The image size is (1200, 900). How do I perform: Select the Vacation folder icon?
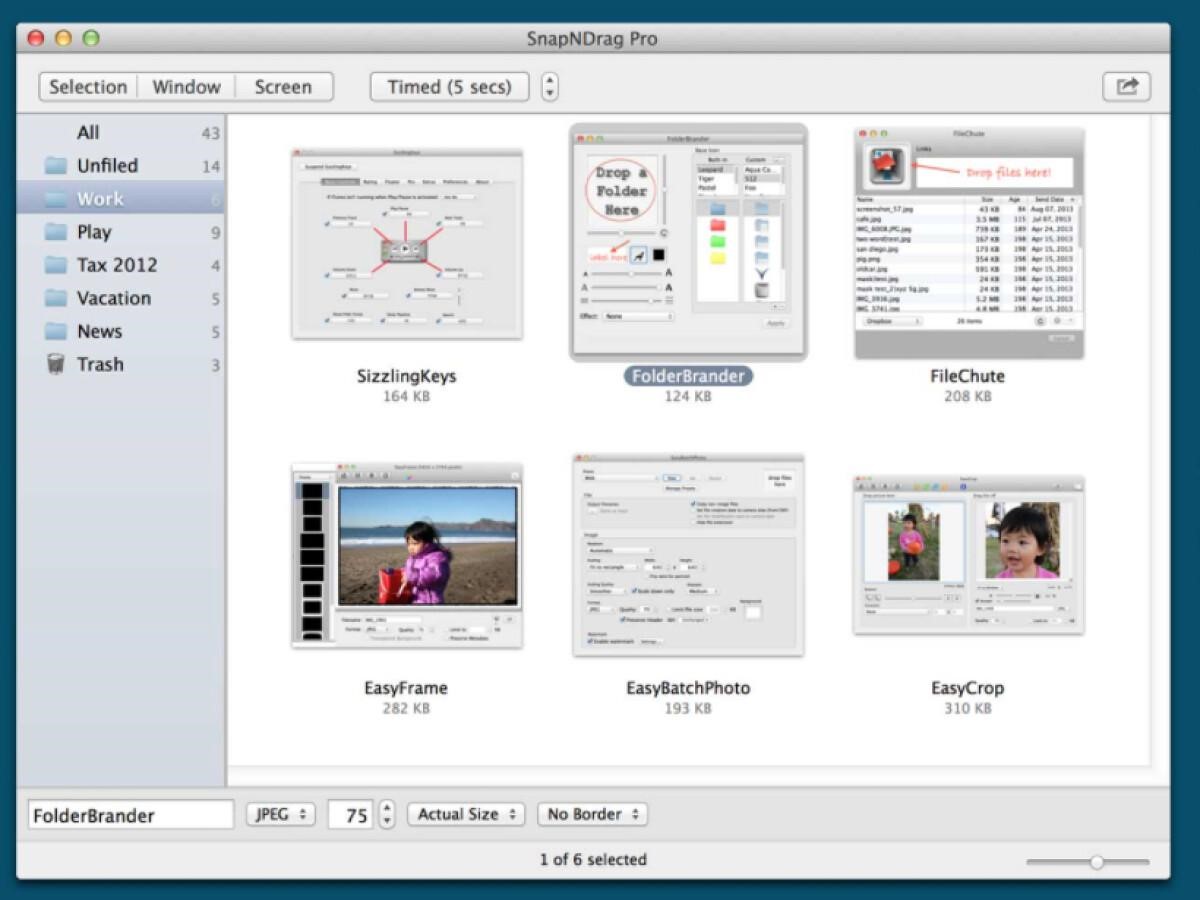coord(56,298)
